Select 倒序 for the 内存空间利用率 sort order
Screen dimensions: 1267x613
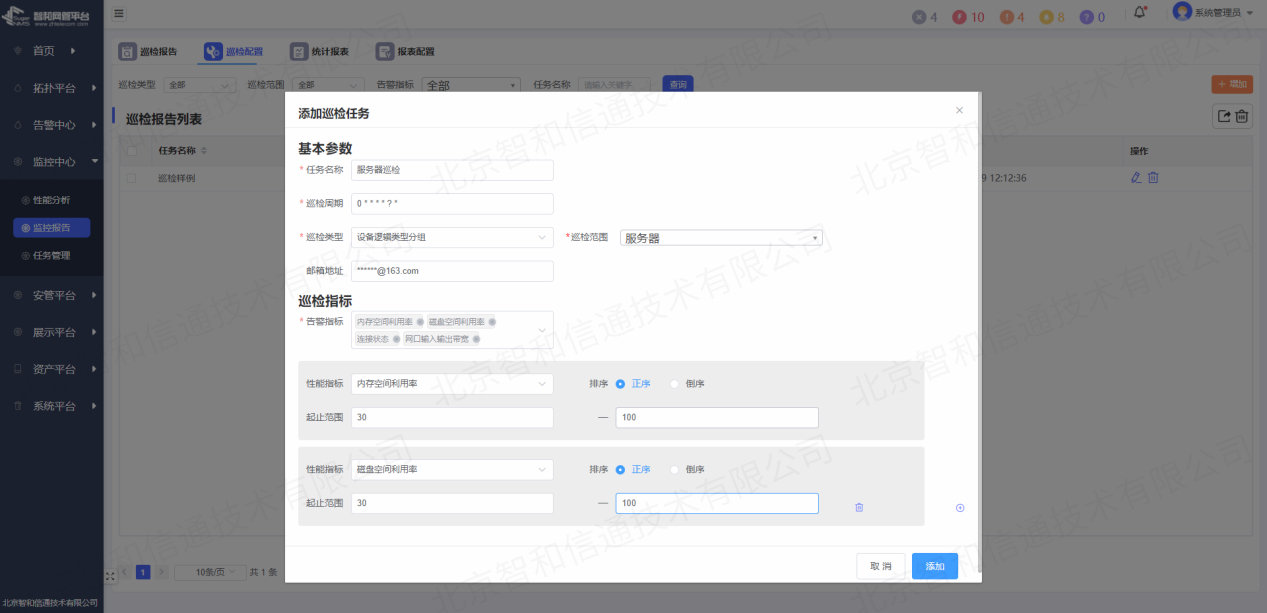tap(675, 384)
